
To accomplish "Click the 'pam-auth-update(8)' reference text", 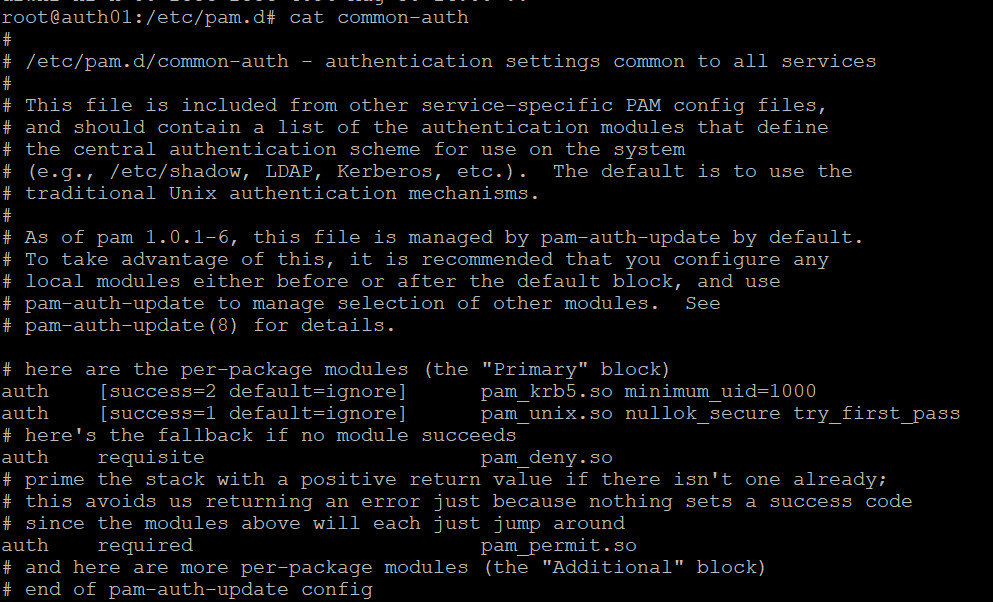I will [132, 325].
